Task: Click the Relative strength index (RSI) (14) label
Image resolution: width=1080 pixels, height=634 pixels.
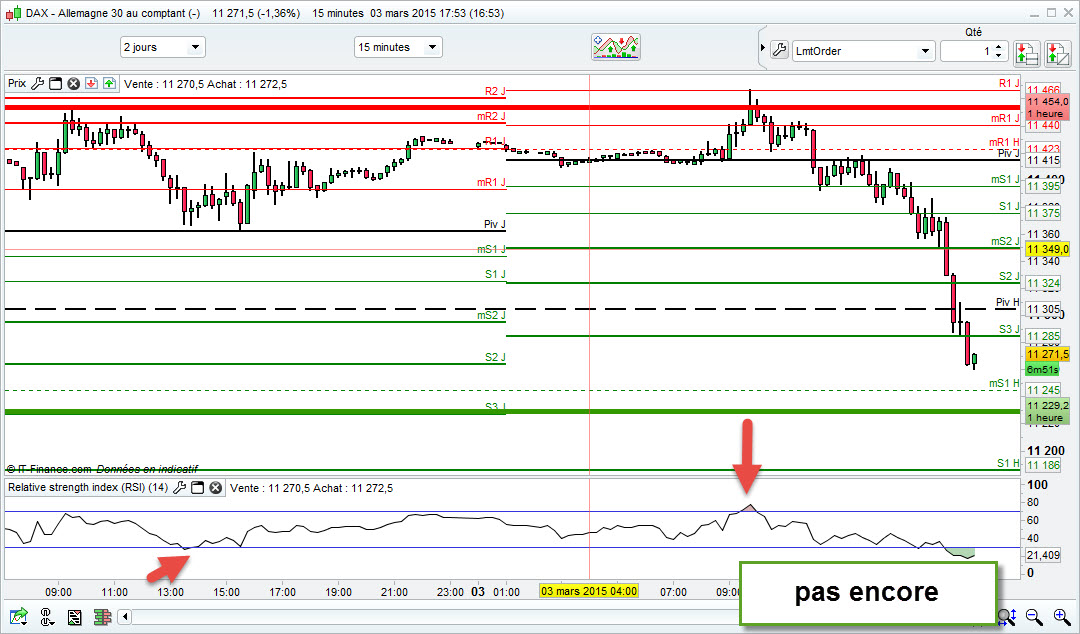Action: tap(88, 487)
